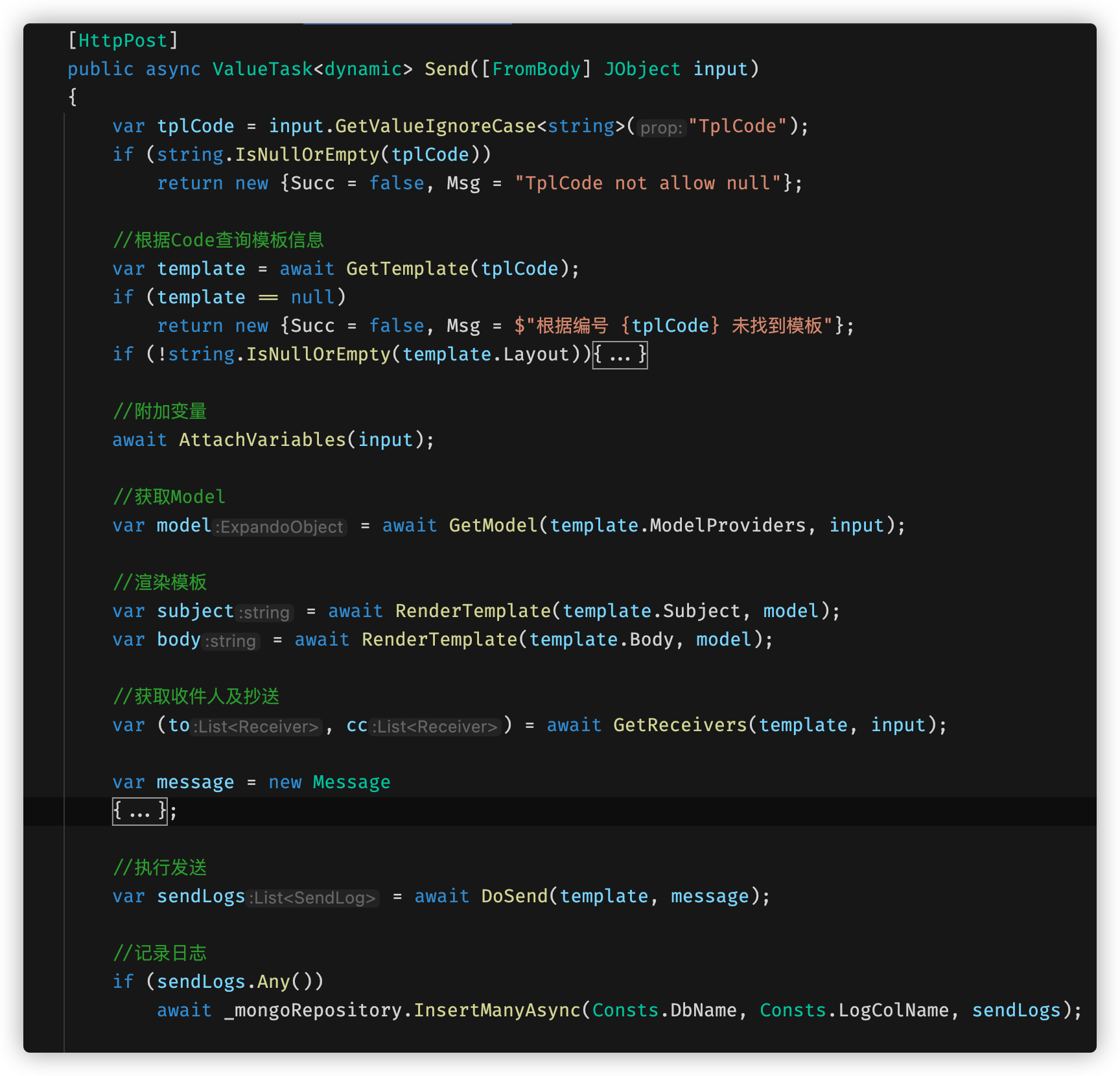The height and width of the screenshot is (1076, 1120).
Task: Click the "TplCode not allow null" string
Action: tap(648, 183)
